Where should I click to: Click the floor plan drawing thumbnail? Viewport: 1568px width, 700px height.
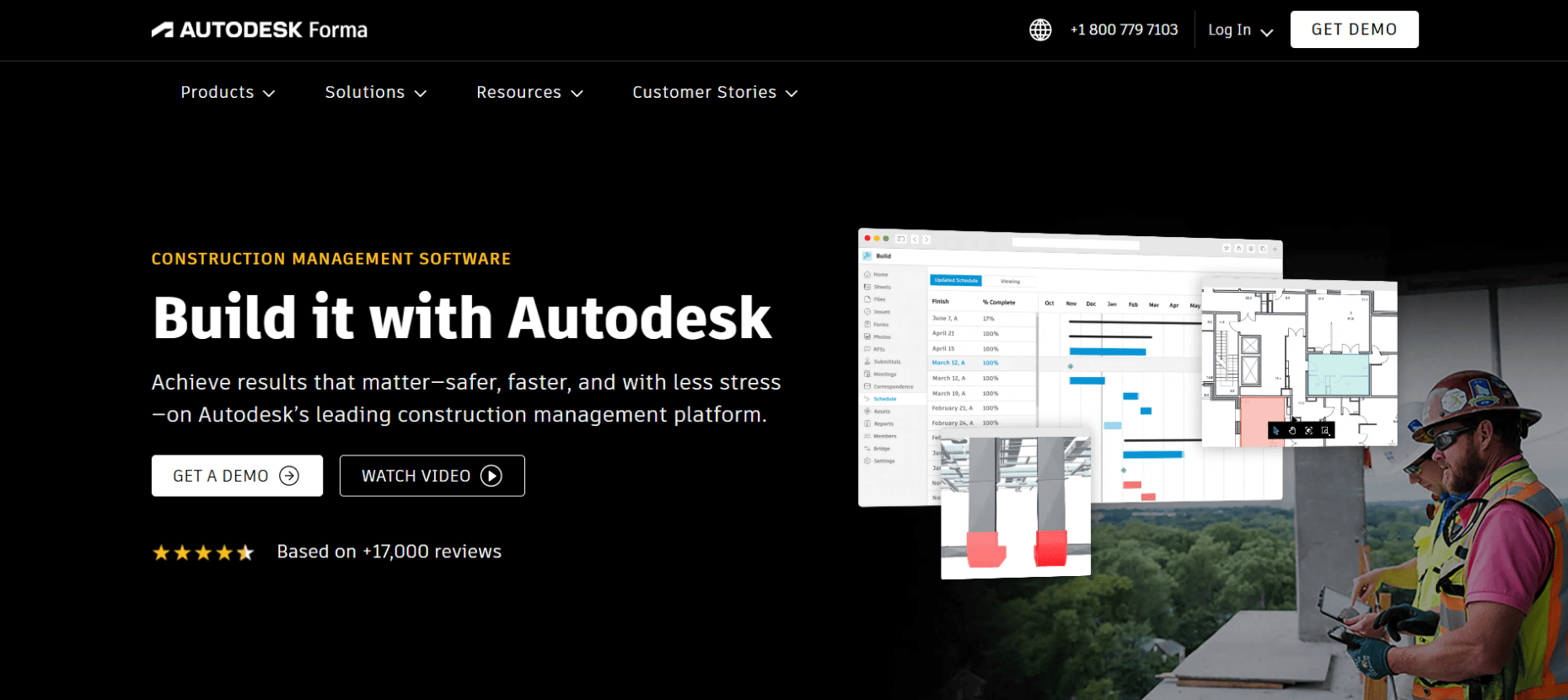tap(1299, 363)
